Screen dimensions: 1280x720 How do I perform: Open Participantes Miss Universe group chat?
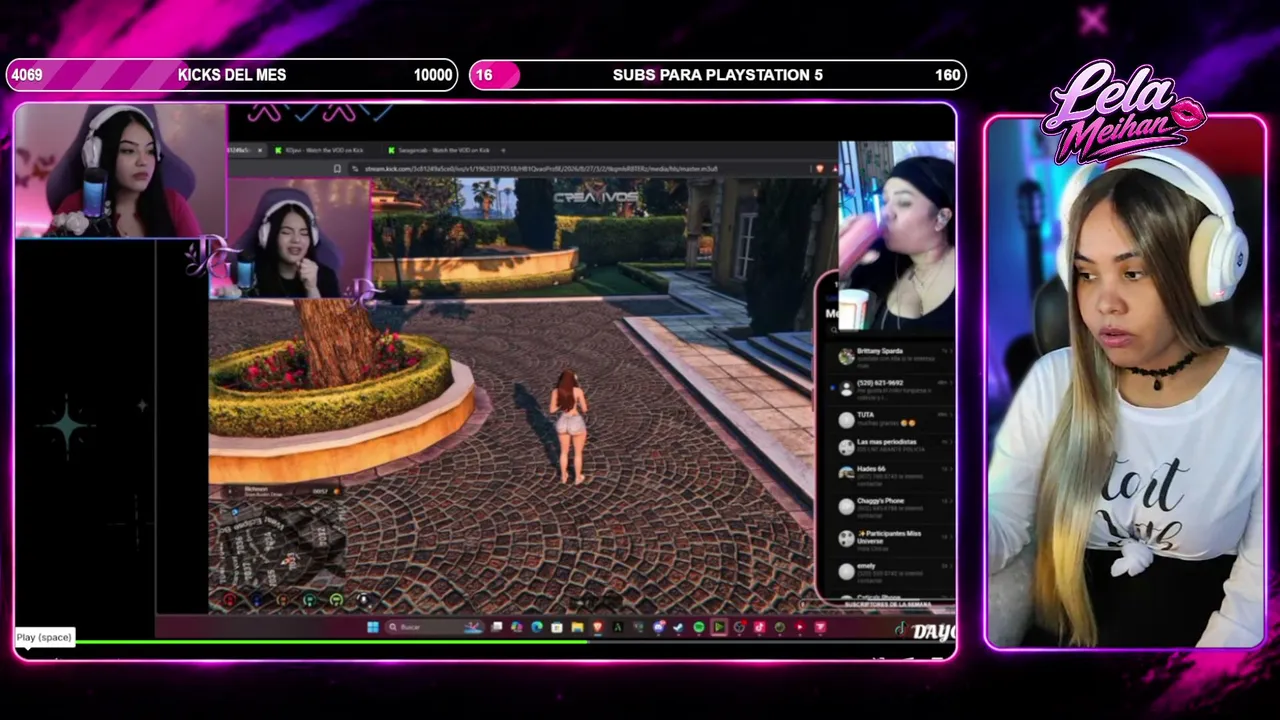pos(891,538)
